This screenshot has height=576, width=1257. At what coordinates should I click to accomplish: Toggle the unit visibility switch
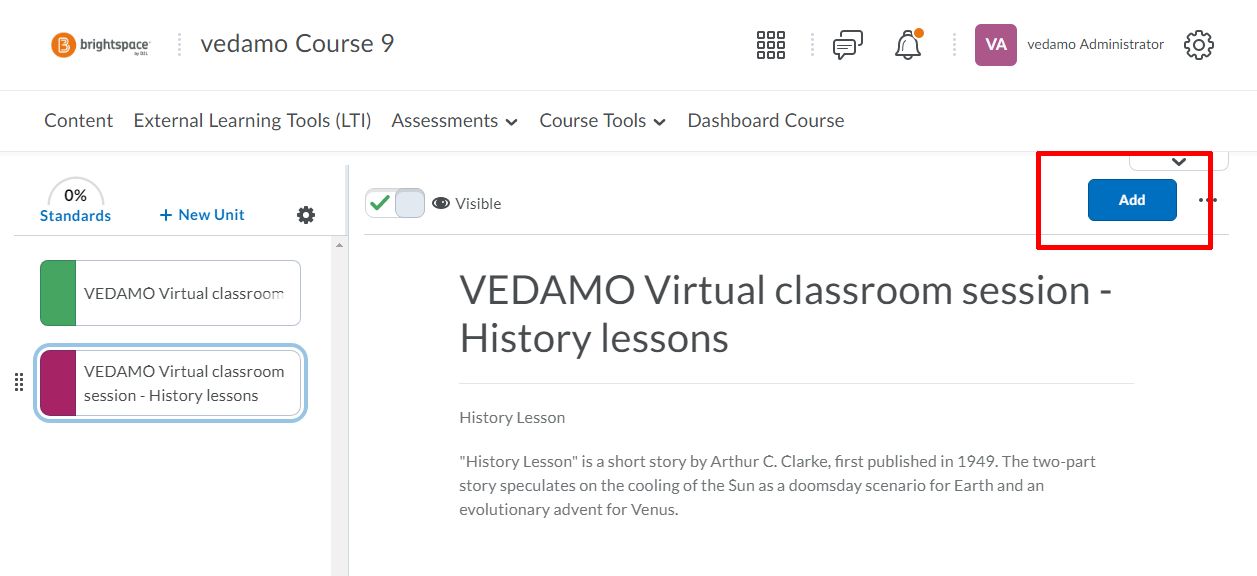(x=395, y=203)
